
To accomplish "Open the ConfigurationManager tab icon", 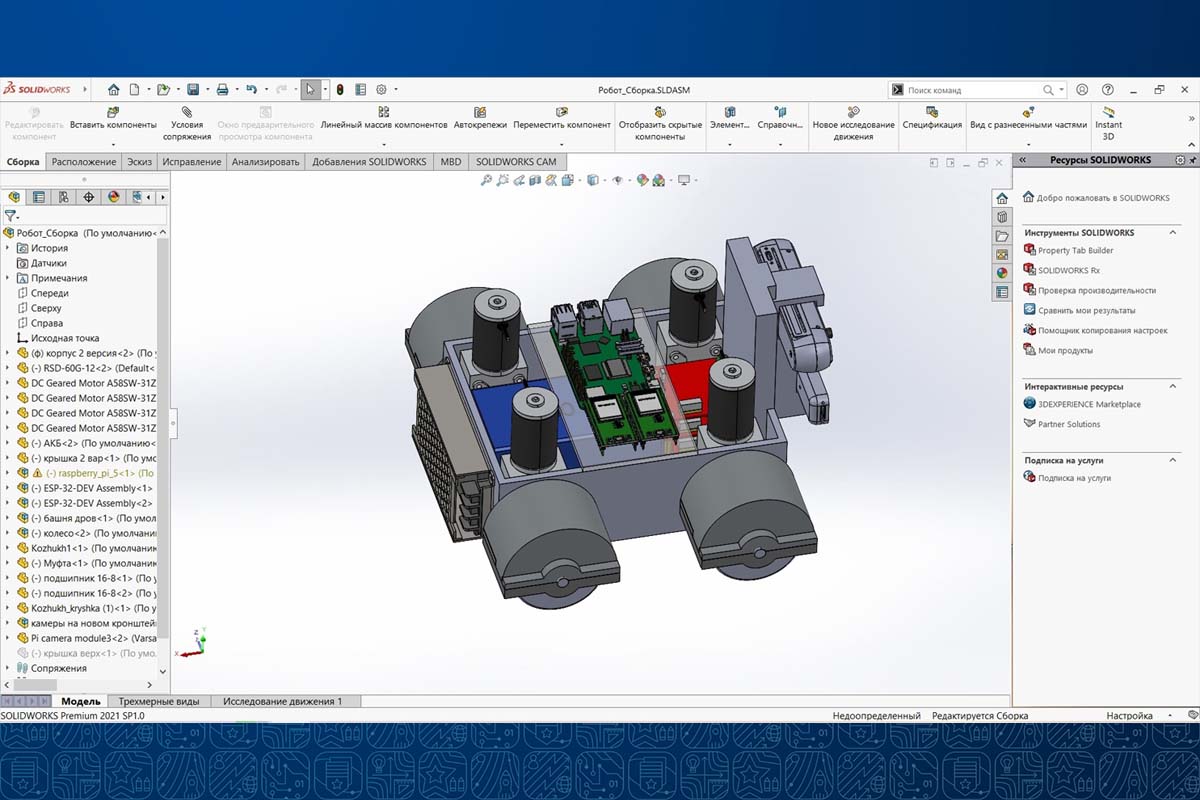I will (x=64, y=197).
